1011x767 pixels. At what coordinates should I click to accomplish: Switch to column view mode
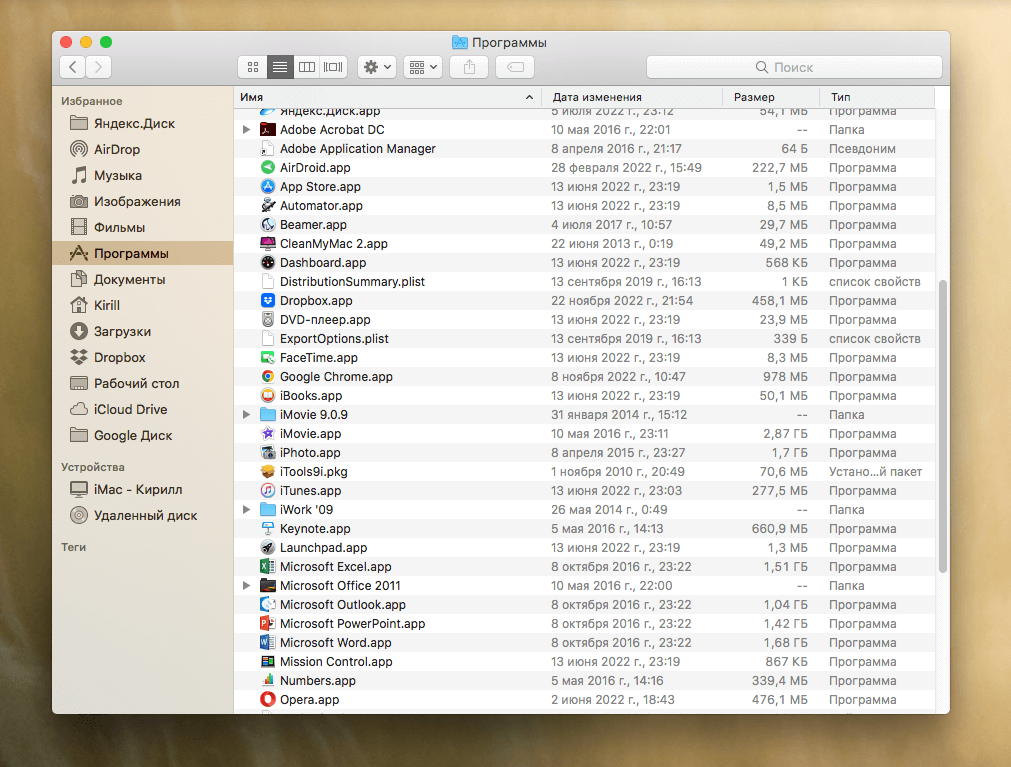coord(307,67)
